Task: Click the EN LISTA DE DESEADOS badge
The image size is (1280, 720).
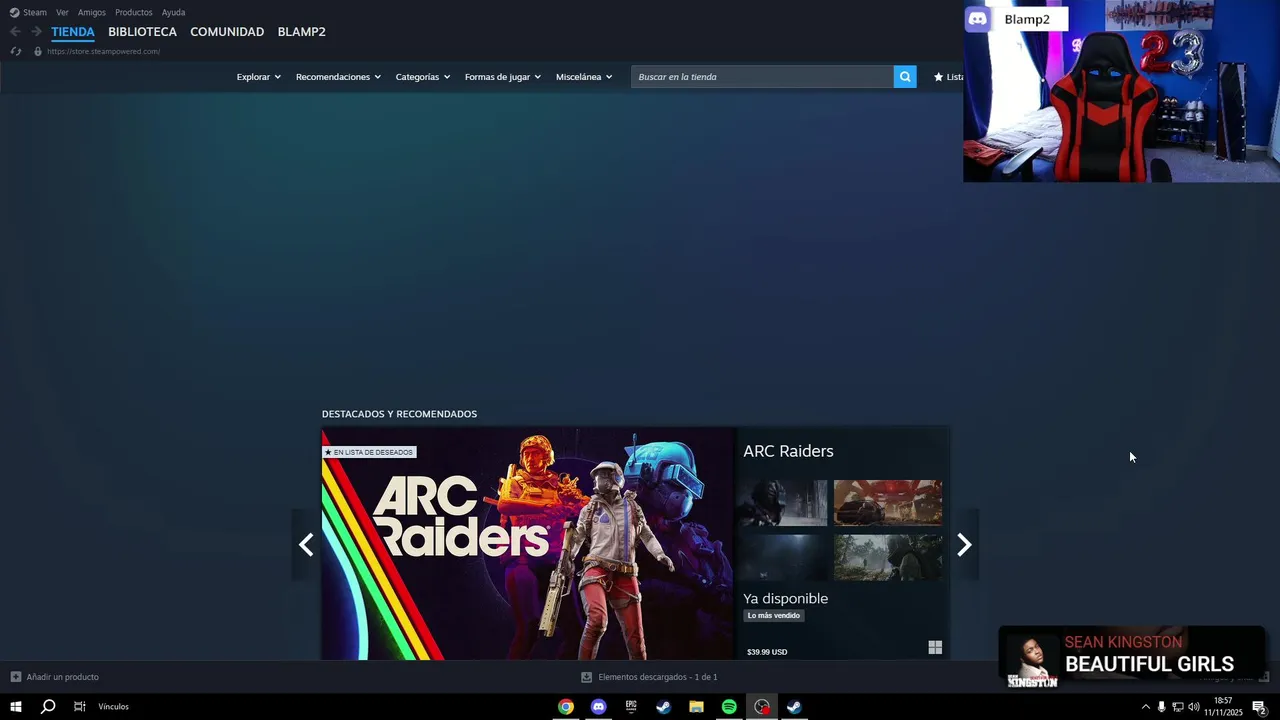Action: pos(369,452)
